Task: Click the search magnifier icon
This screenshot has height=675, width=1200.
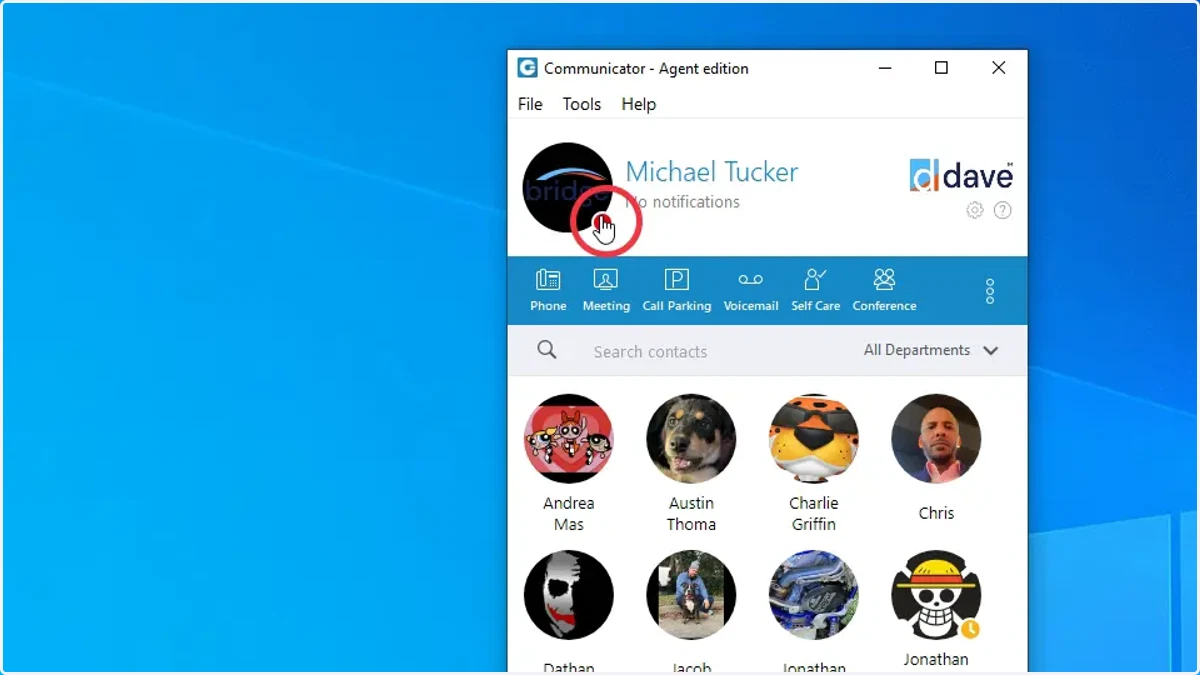Action: [547, 350]
